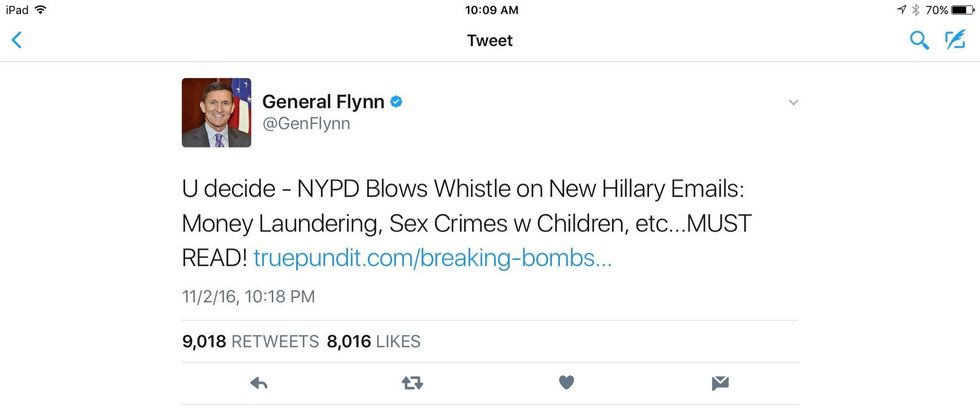The height and width of the screenshot is (411, 980).
Task: Click the verified badge beside General Flynn
Action: [x=396, y=102]
